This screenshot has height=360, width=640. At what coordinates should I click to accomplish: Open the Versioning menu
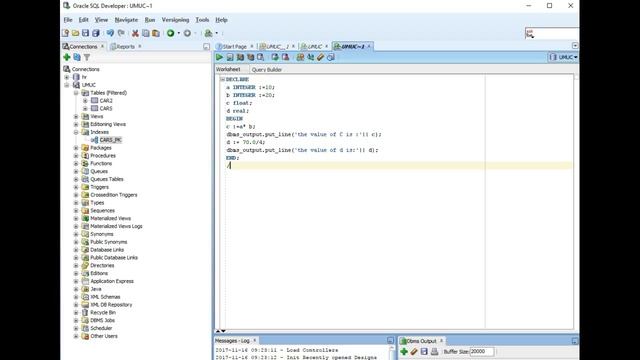coord(175,20)
